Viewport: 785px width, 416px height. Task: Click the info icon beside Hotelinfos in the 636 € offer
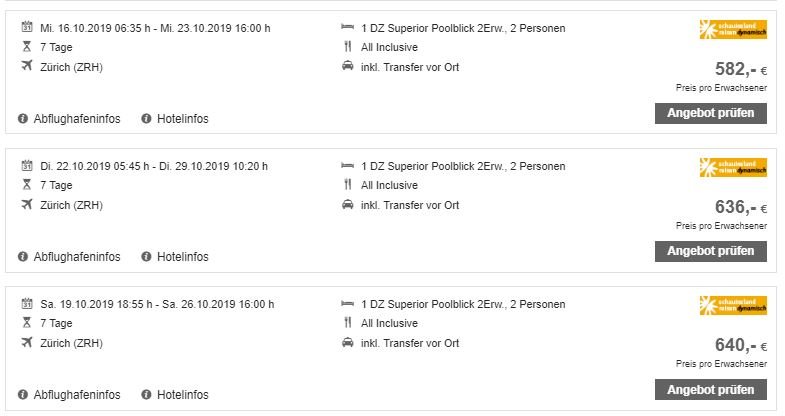(146, 257)
